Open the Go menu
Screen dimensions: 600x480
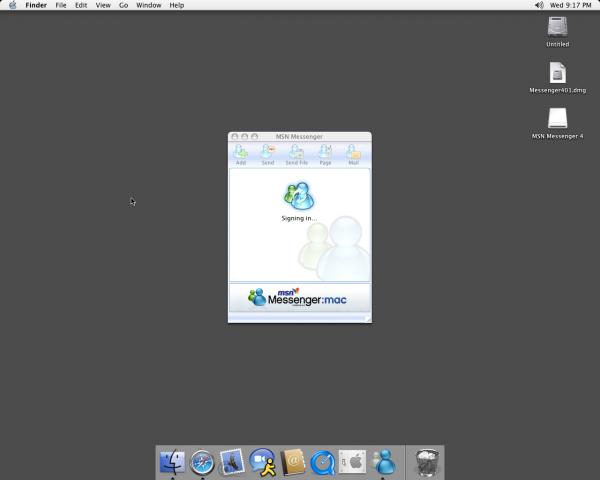123,5
